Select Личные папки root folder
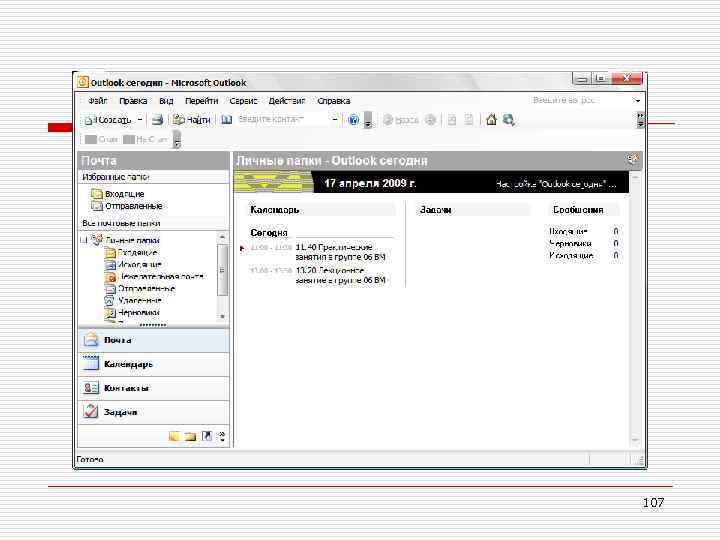Image resolution: width=720 pixels, height=540 pixels. [x=126, y=240]
